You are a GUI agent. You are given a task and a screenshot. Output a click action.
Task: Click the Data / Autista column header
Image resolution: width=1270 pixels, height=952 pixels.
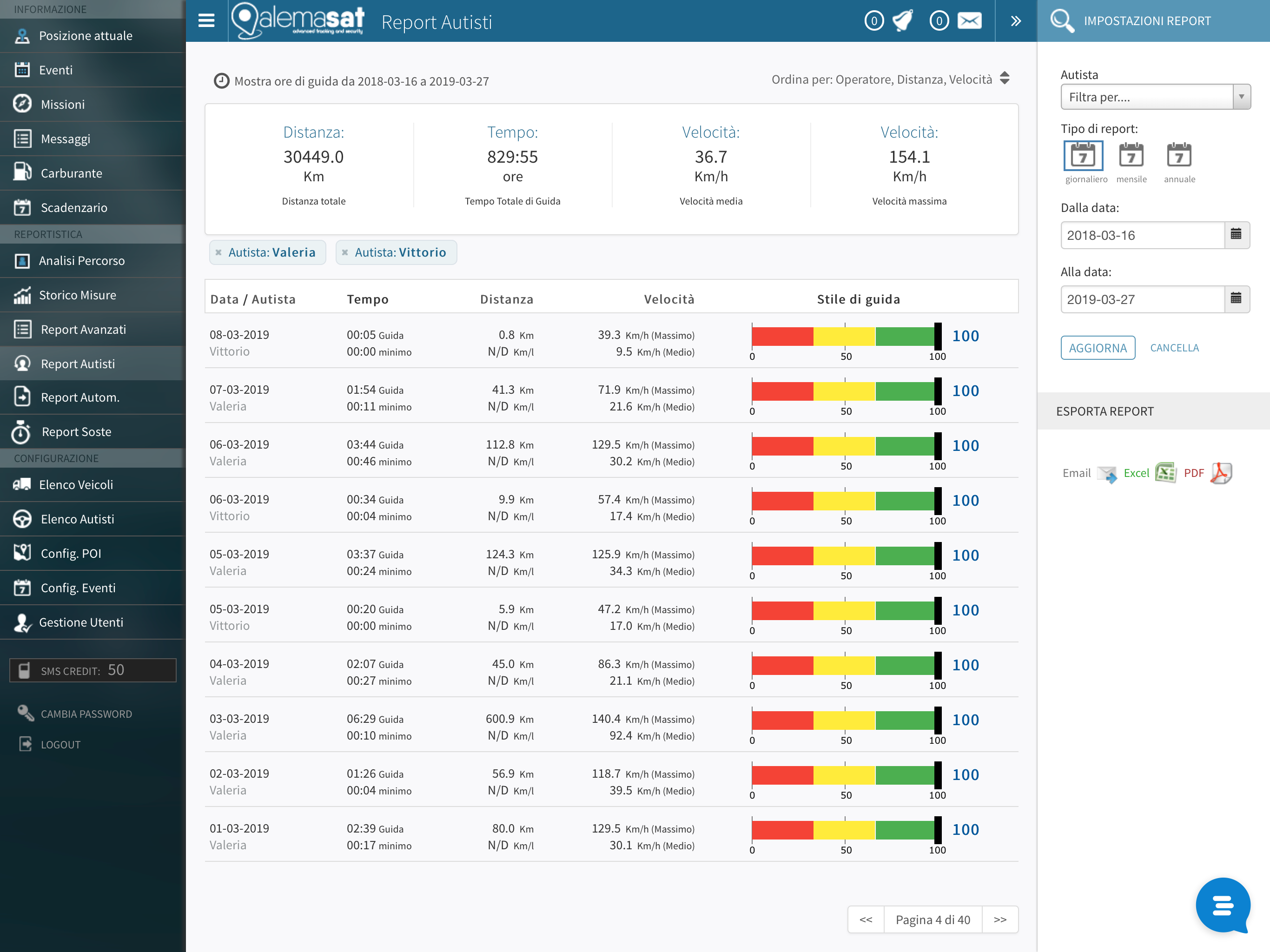pyautogui.click(x=253, y=299)
